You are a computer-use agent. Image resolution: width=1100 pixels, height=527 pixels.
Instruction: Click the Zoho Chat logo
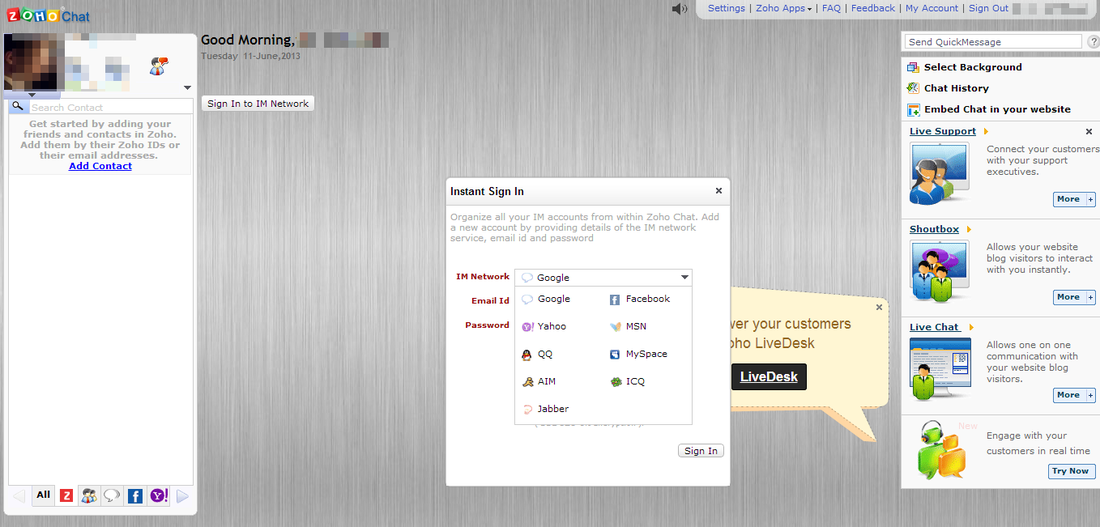pyautogui.click(x=48, y=15)
